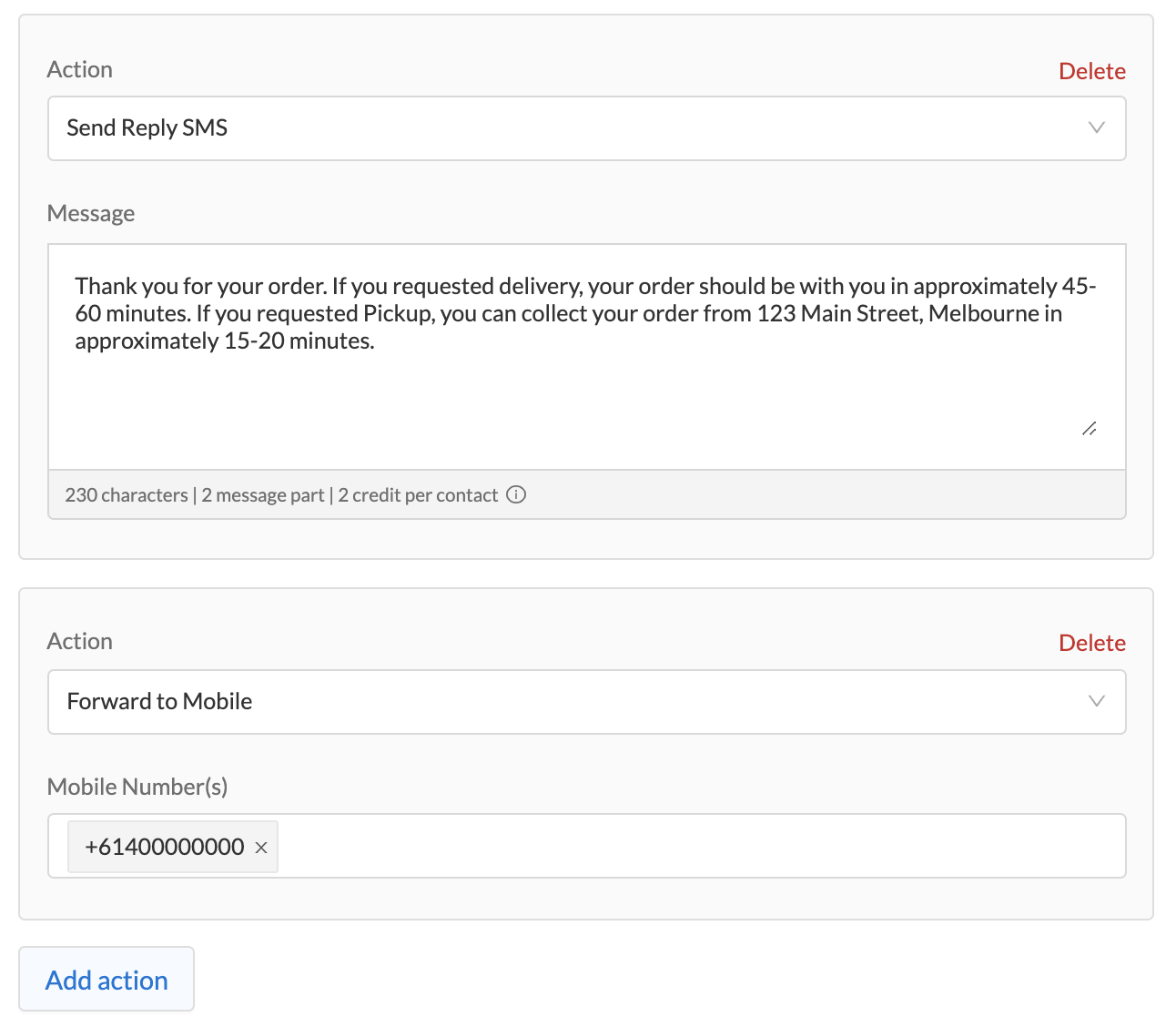Screen dimensions: 1176x1027
Task: Click the chevron on Send Reply SMS dropdown
Action: [1097, 128]
